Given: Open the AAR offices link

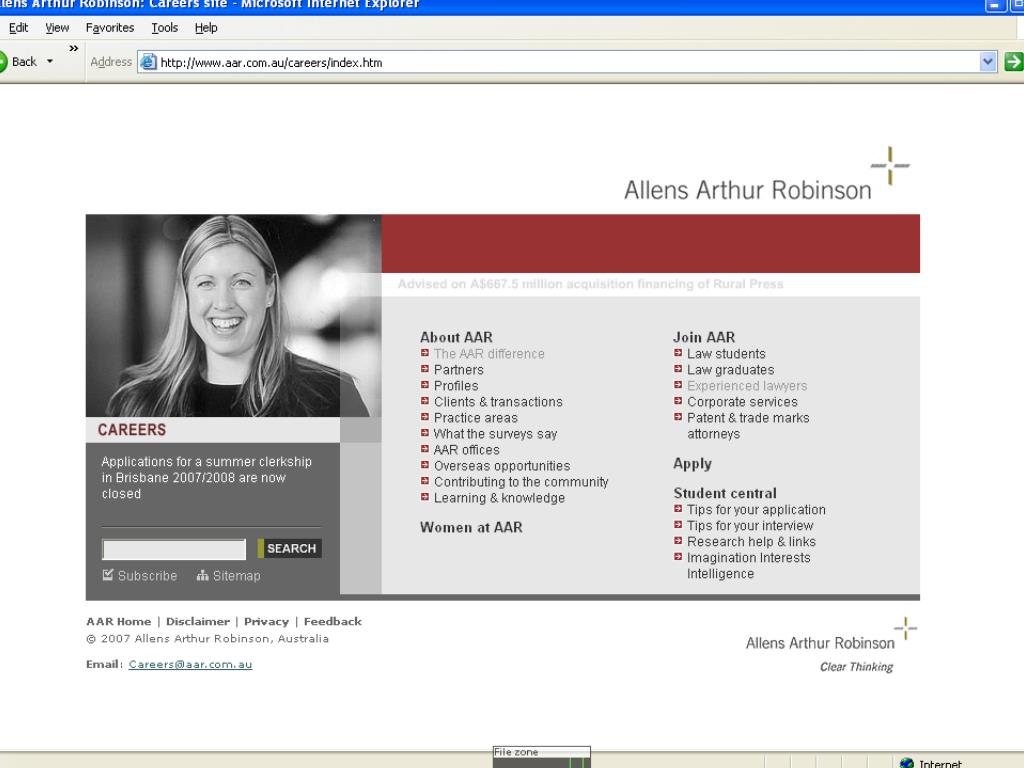Looking at the screenshot, I should [x=466, y=449].
